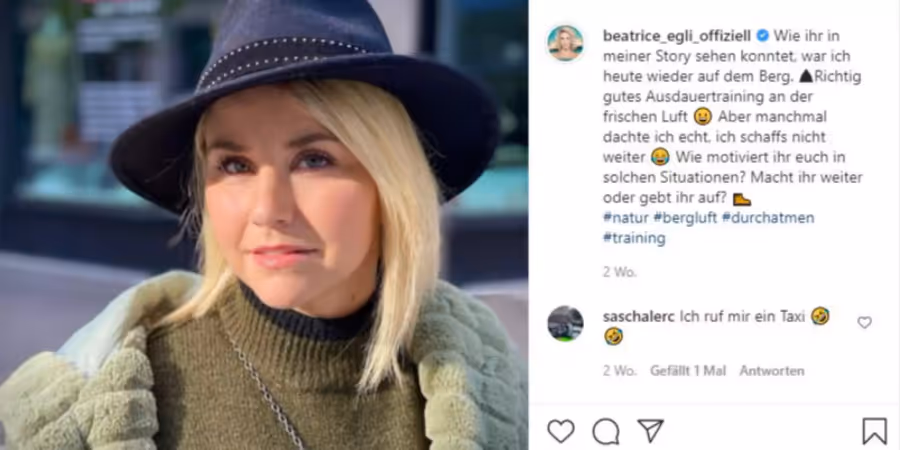Screen dimensions: 900x450
Task: Open the #durchatmen hashtag
Action: (x=768, y=218)
